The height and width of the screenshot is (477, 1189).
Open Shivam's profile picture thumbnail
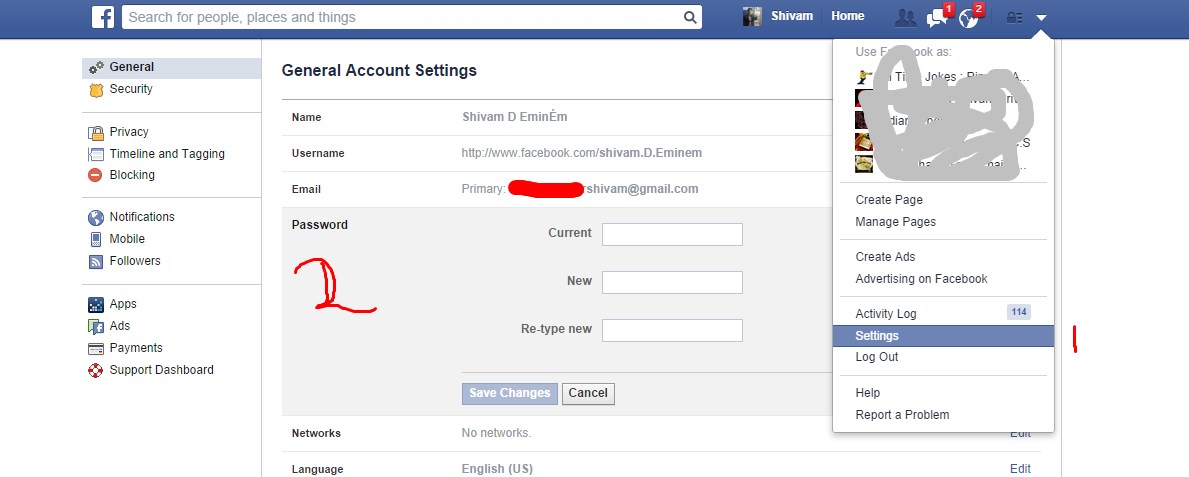click(x=752, y=17)
